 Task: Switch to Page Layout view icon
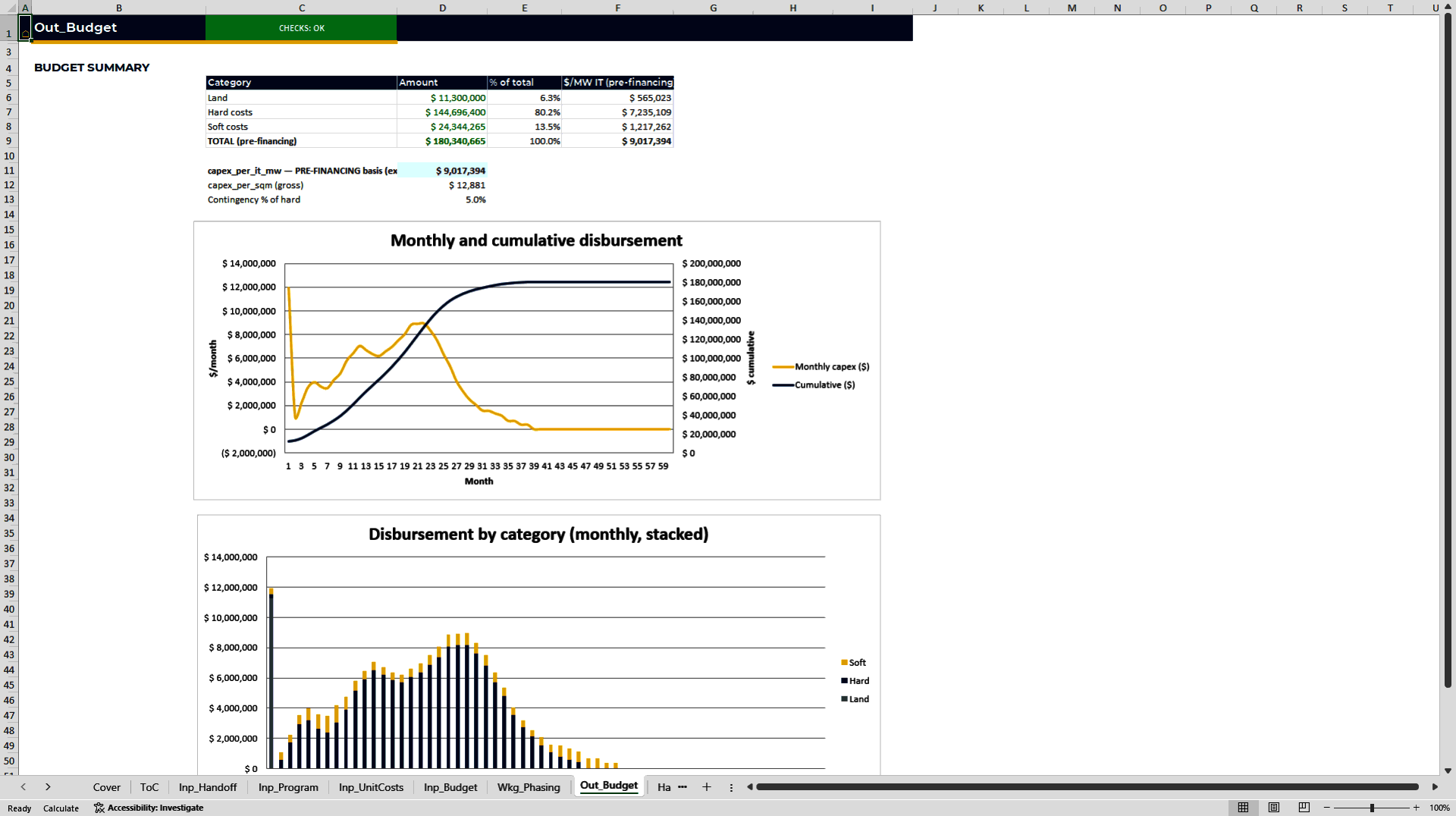click(1274, 808)
